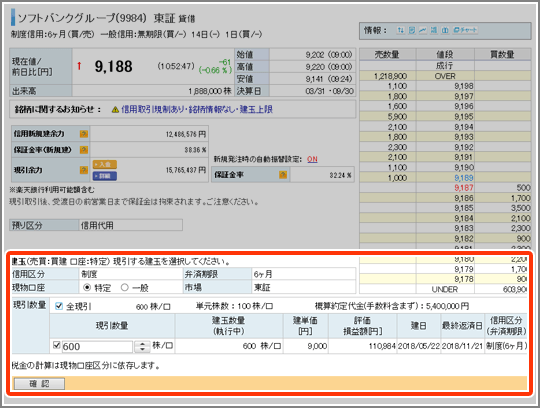Click the 成行 row in the order book

click(x=445, y=66)
